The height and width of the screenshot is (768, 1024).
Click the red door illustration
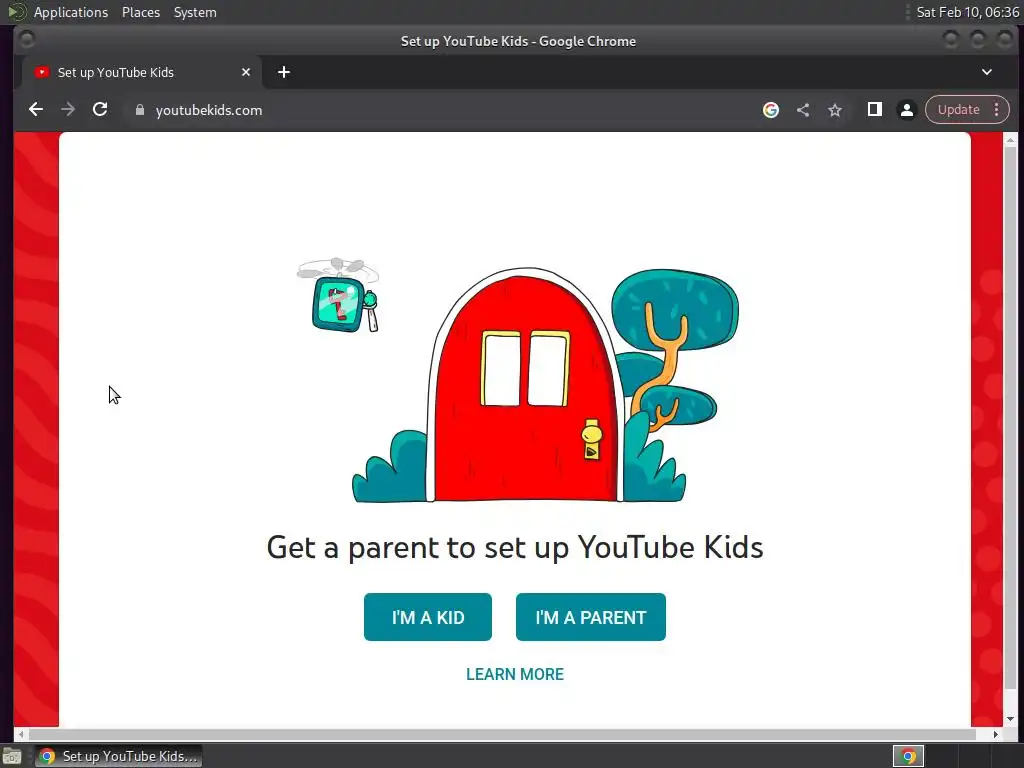(526, 387)
